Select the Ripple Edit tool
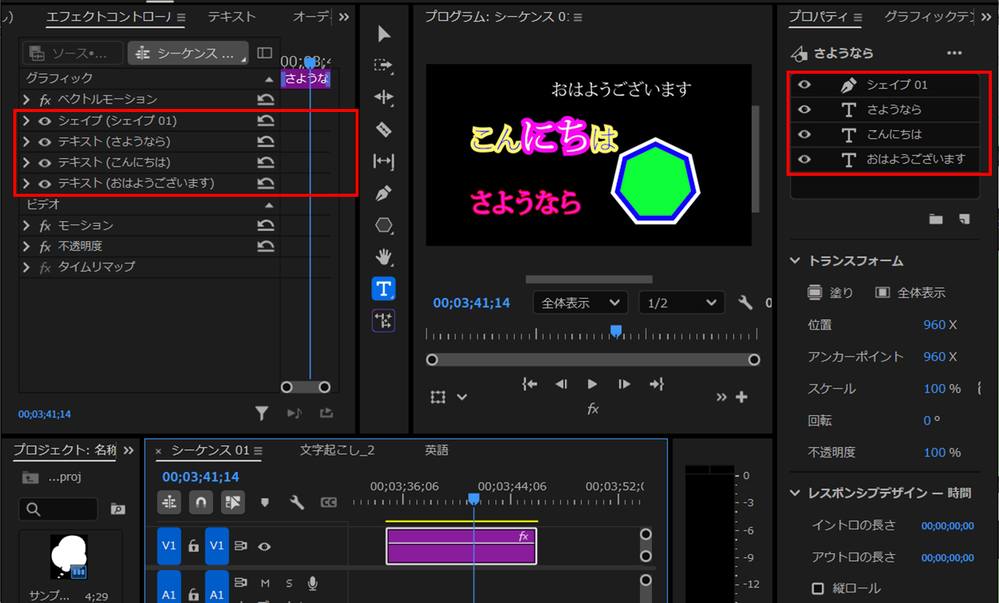Screen dimensions: 999x603 click(x=383, y=98)
